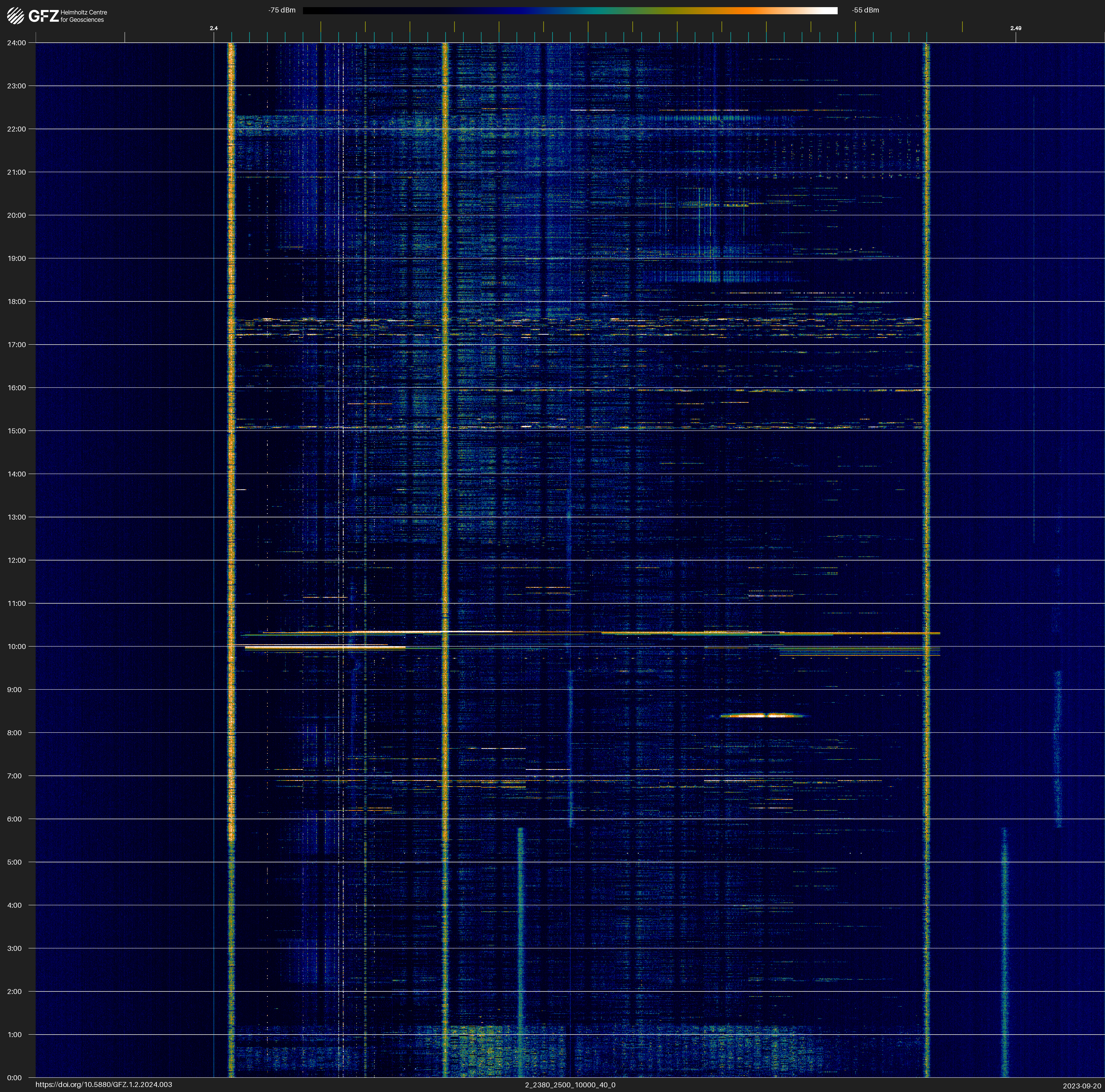Click the 12:00 time axis label
The height and width of the screenshot is (1092, 1105).
16,560
